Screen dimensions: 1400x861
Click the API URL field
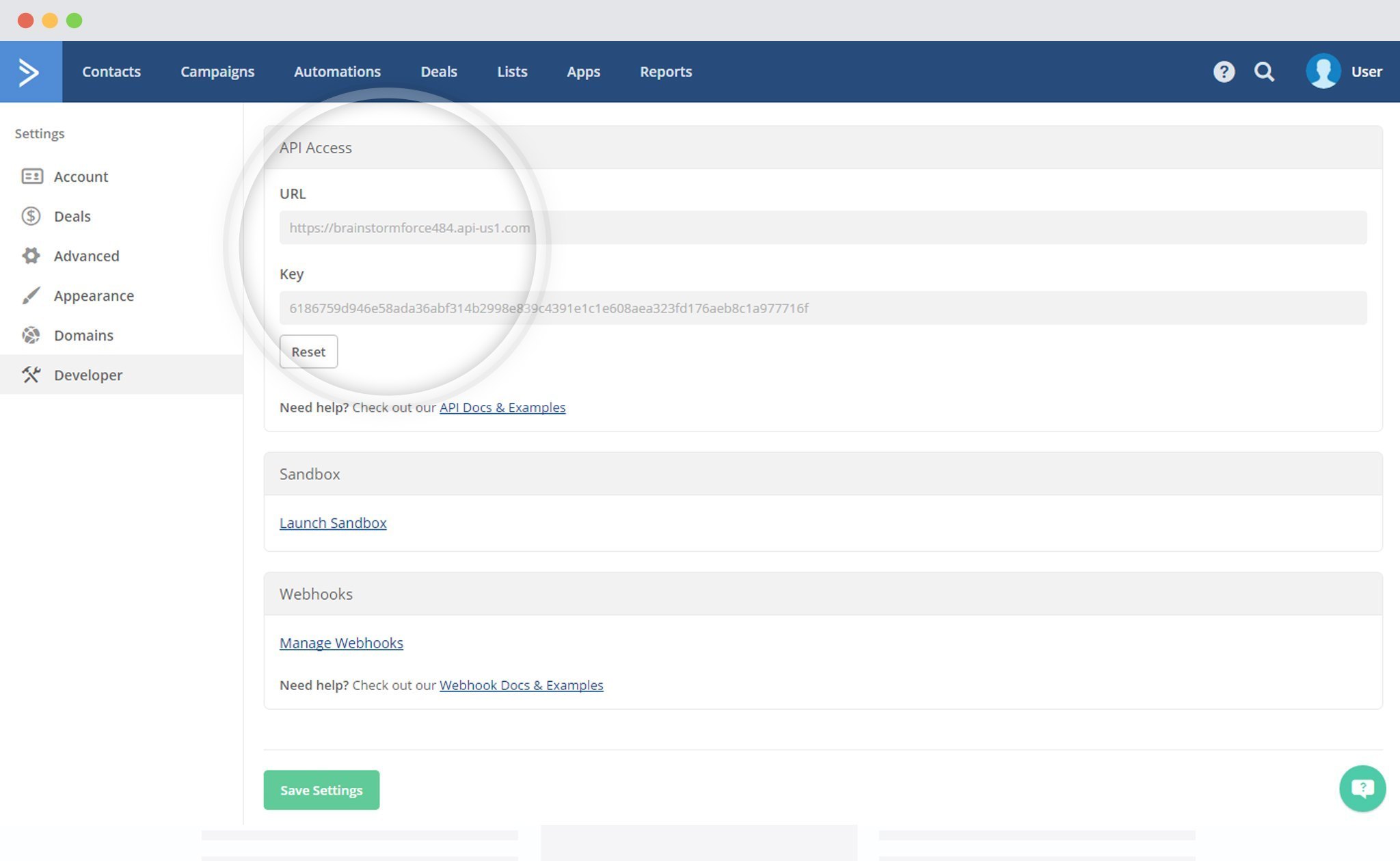click(823, 228)
